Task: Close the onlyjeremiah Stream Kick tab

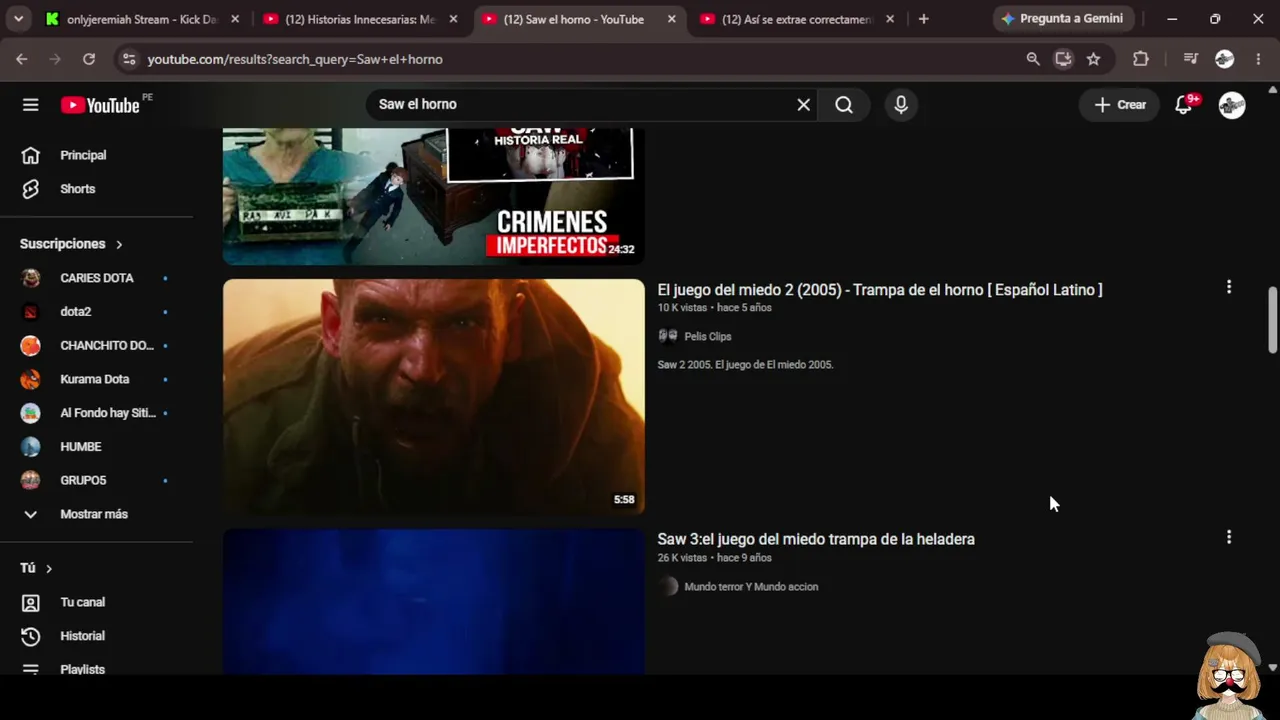Action: click(234, 19)
